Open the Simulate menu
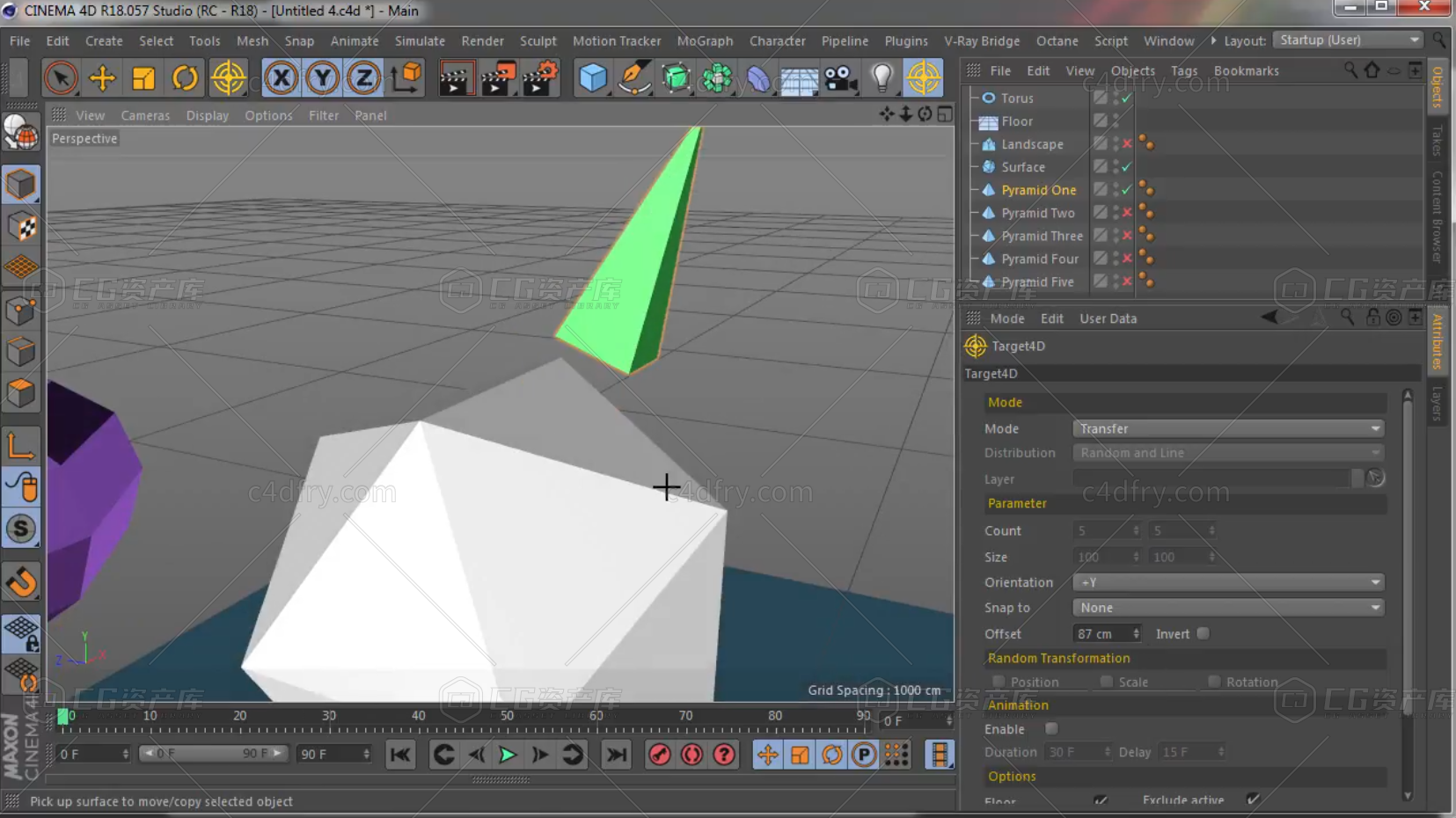 tap(420, 40)
